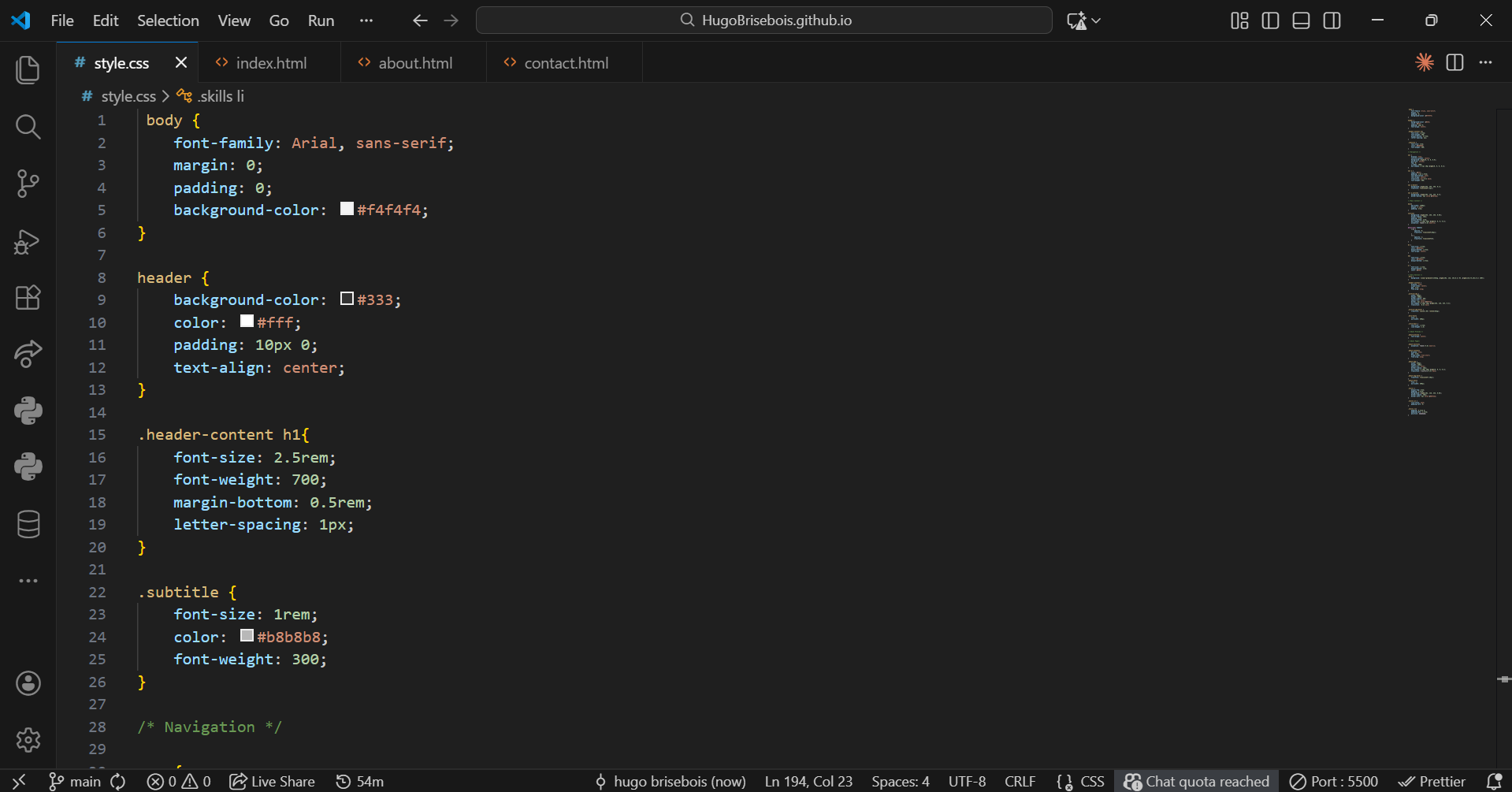Open the Selection menu

[x=168, y=20]
